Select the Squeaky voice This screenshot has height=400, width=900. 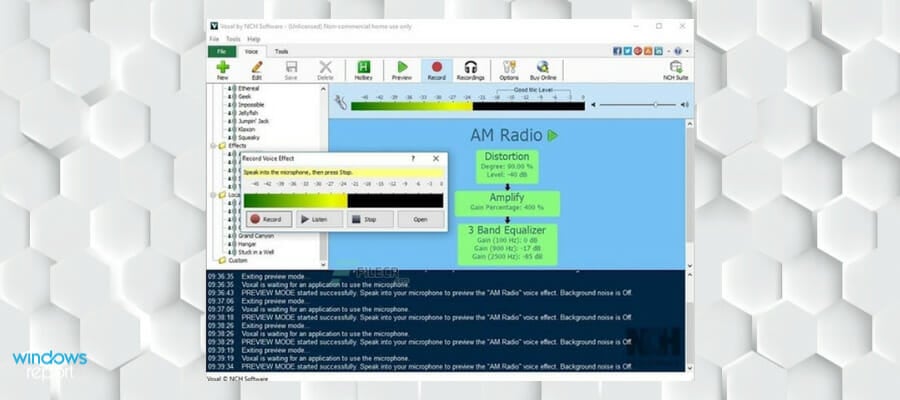pyautogui.click(x=249, y=138)
